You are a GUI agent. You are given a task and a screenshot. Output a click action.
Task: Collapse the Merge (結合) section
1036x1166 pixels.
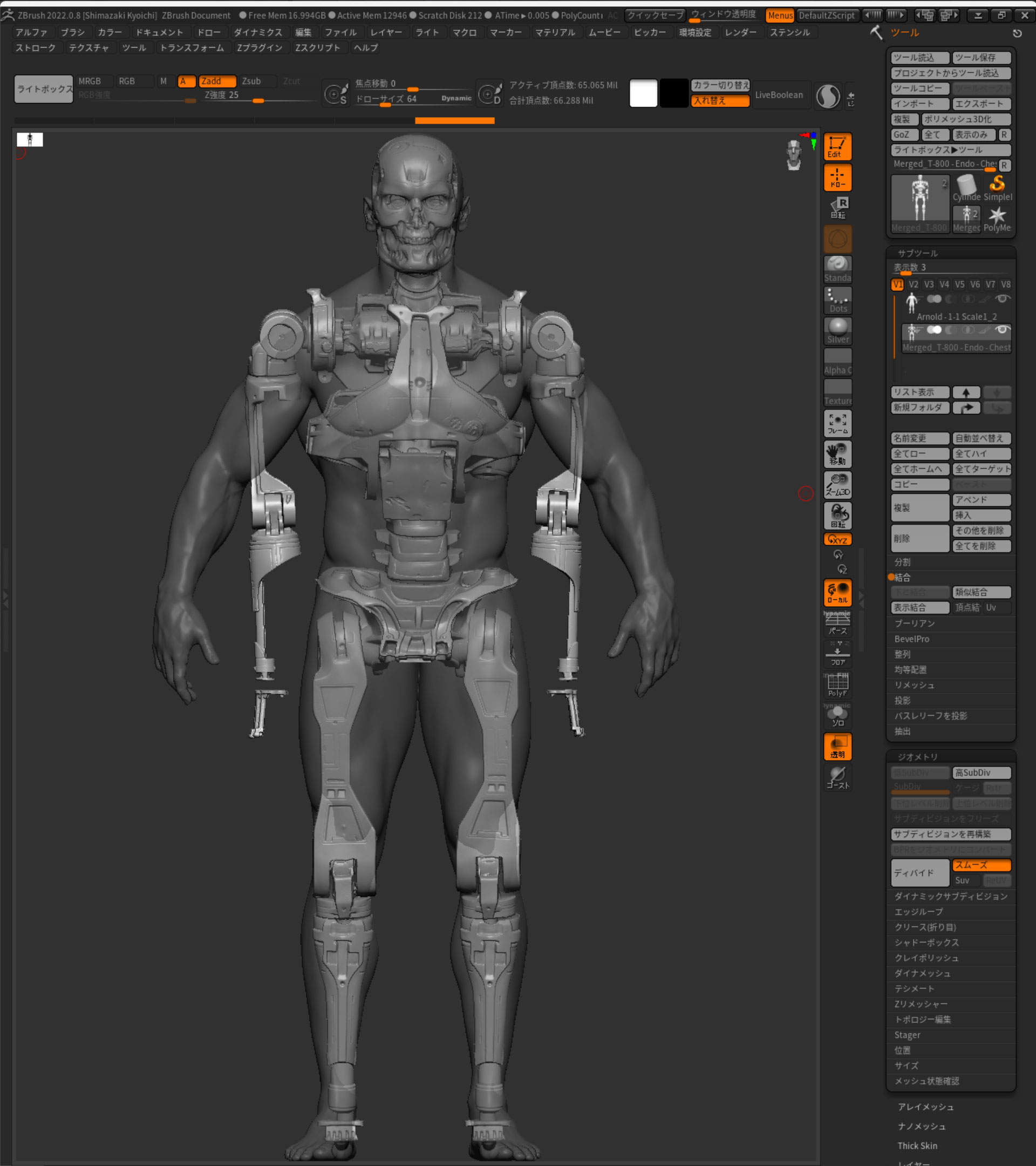pos(902,577)
